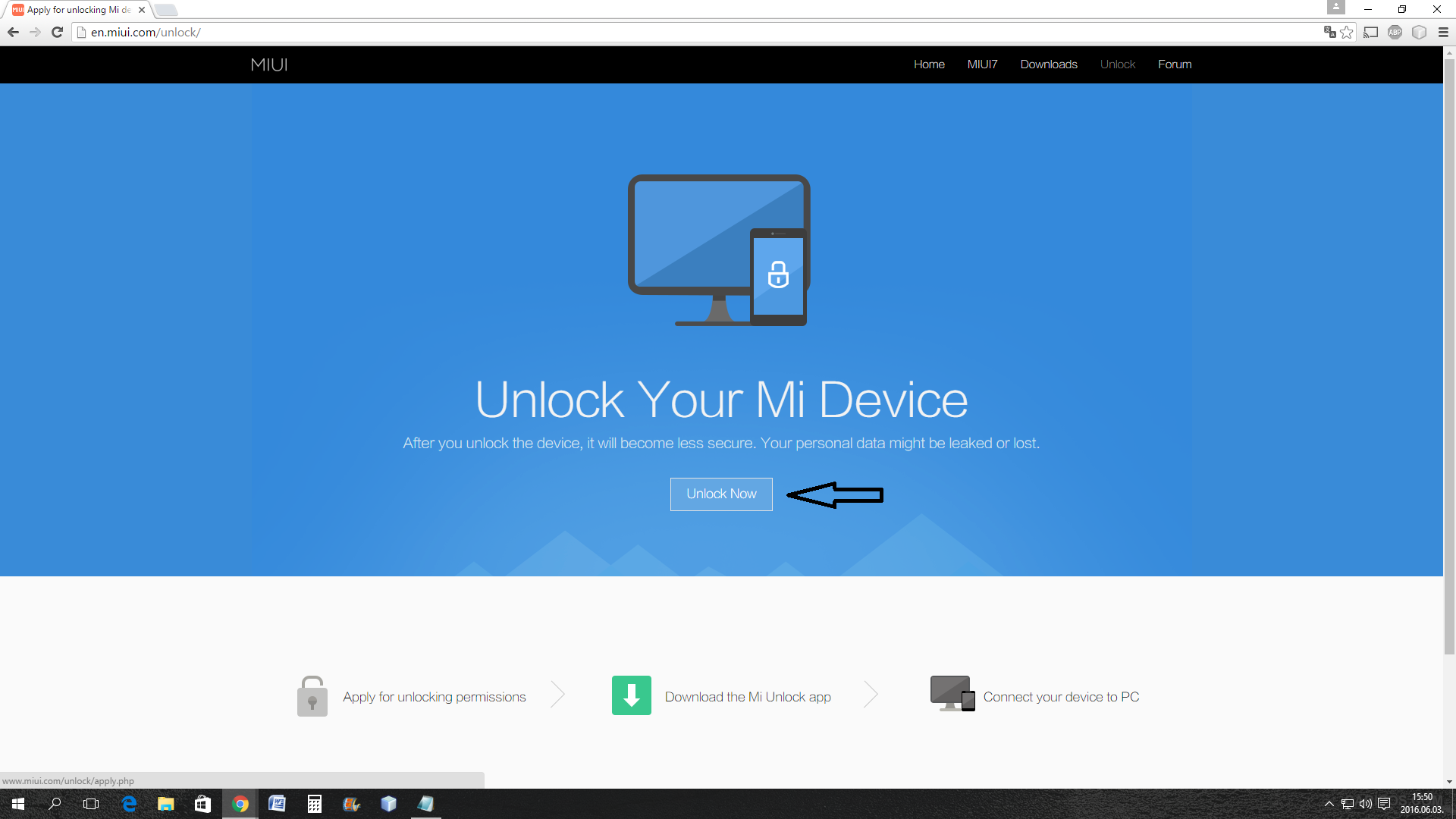Click the monitor and phone connect icon
The width and height of the screenshot is (1456, 819).
pos(952,694)
